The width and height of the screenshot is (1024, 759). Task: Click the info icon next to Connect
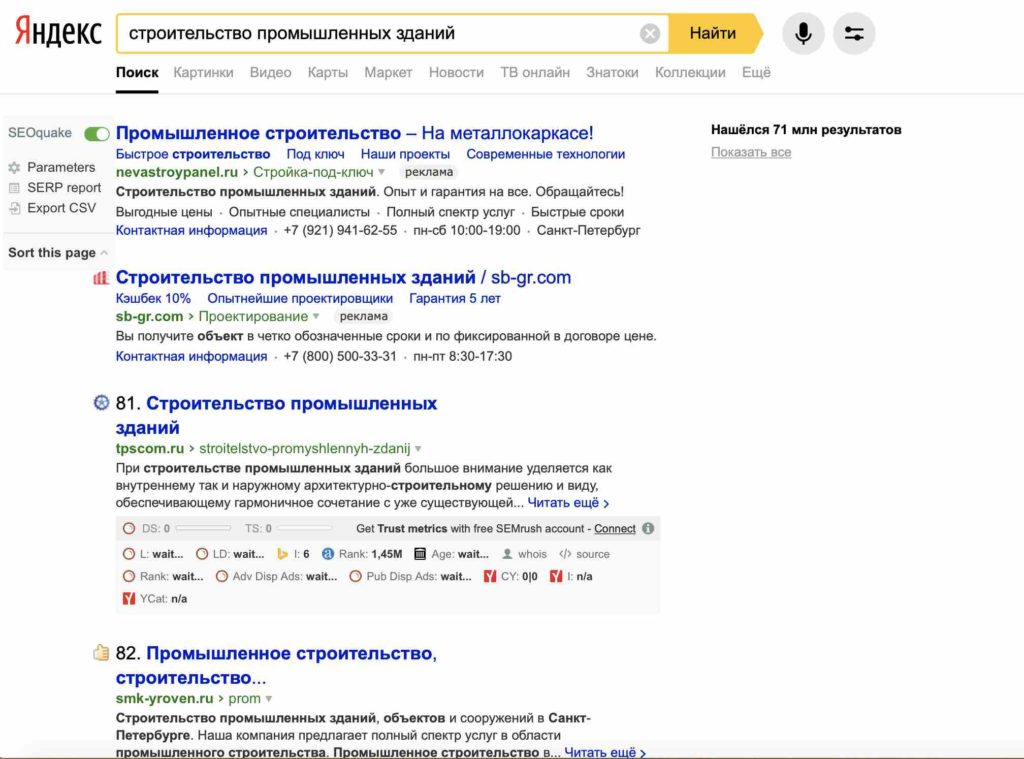(x=648, y=528)
